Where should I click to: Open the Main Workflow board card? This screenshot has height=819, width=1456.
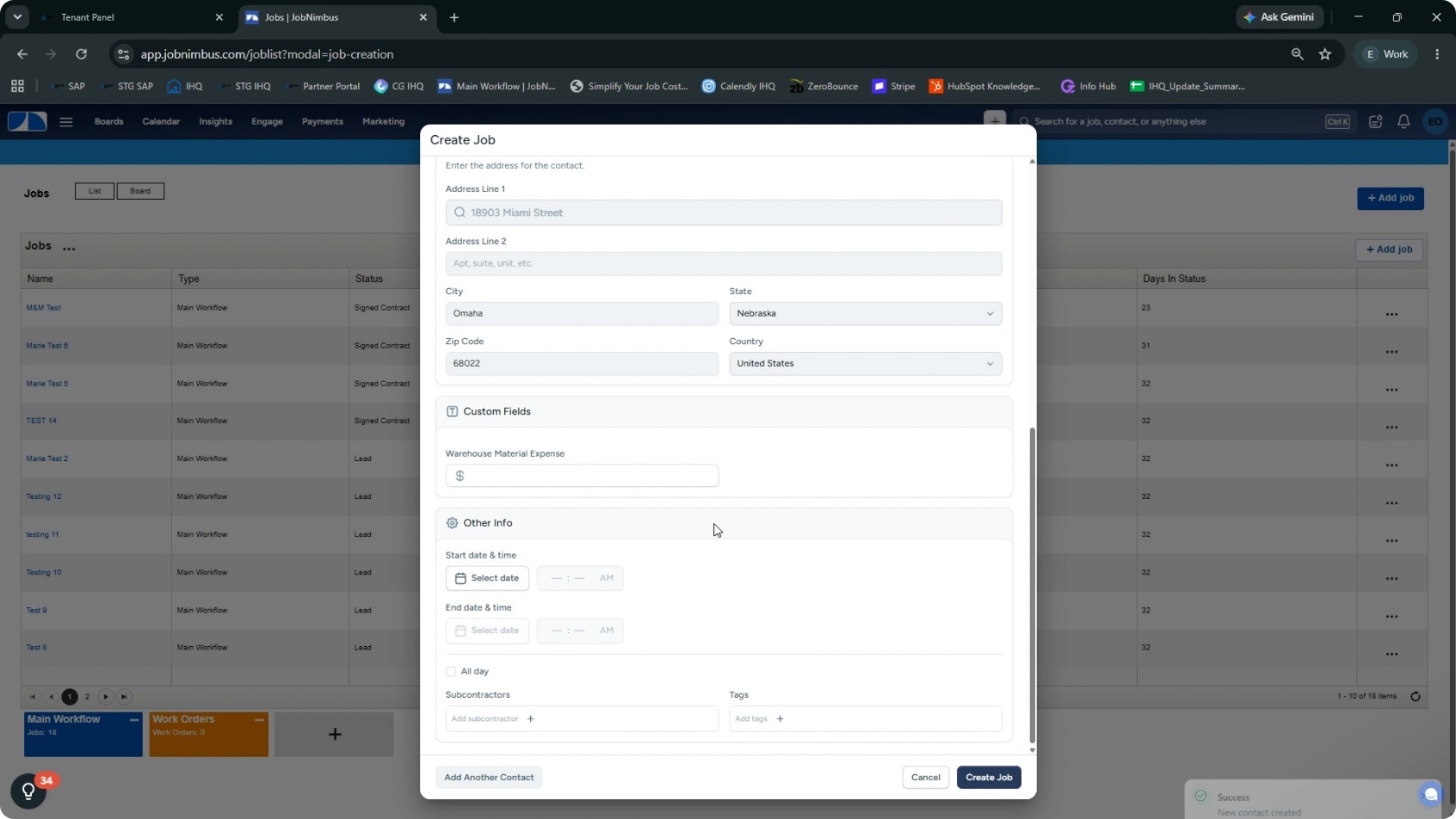[x=83, y=735]
